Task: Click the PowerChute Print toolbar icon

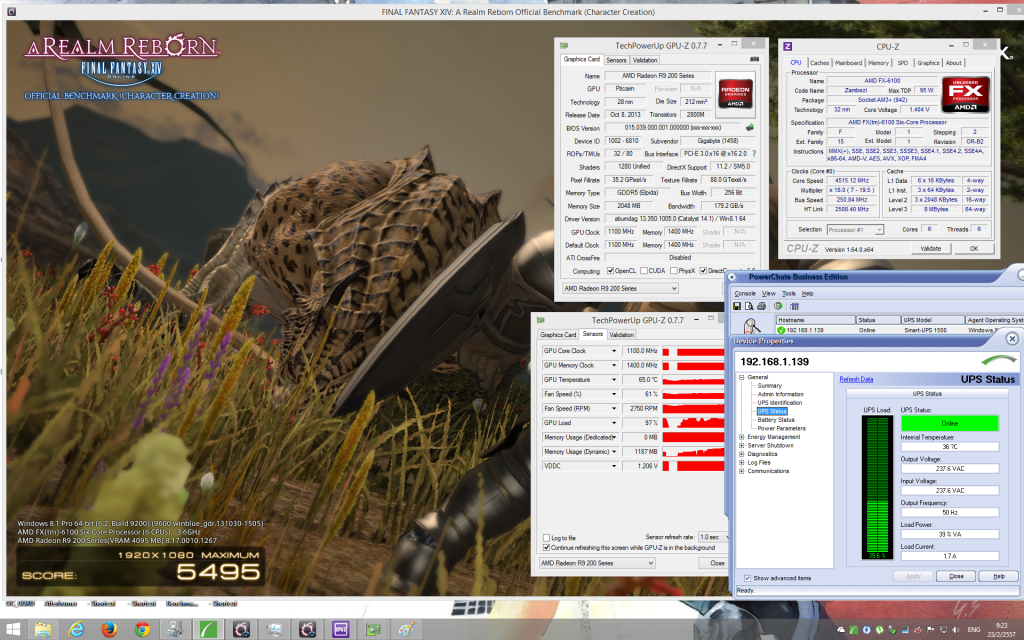Action: click(761, 306)
